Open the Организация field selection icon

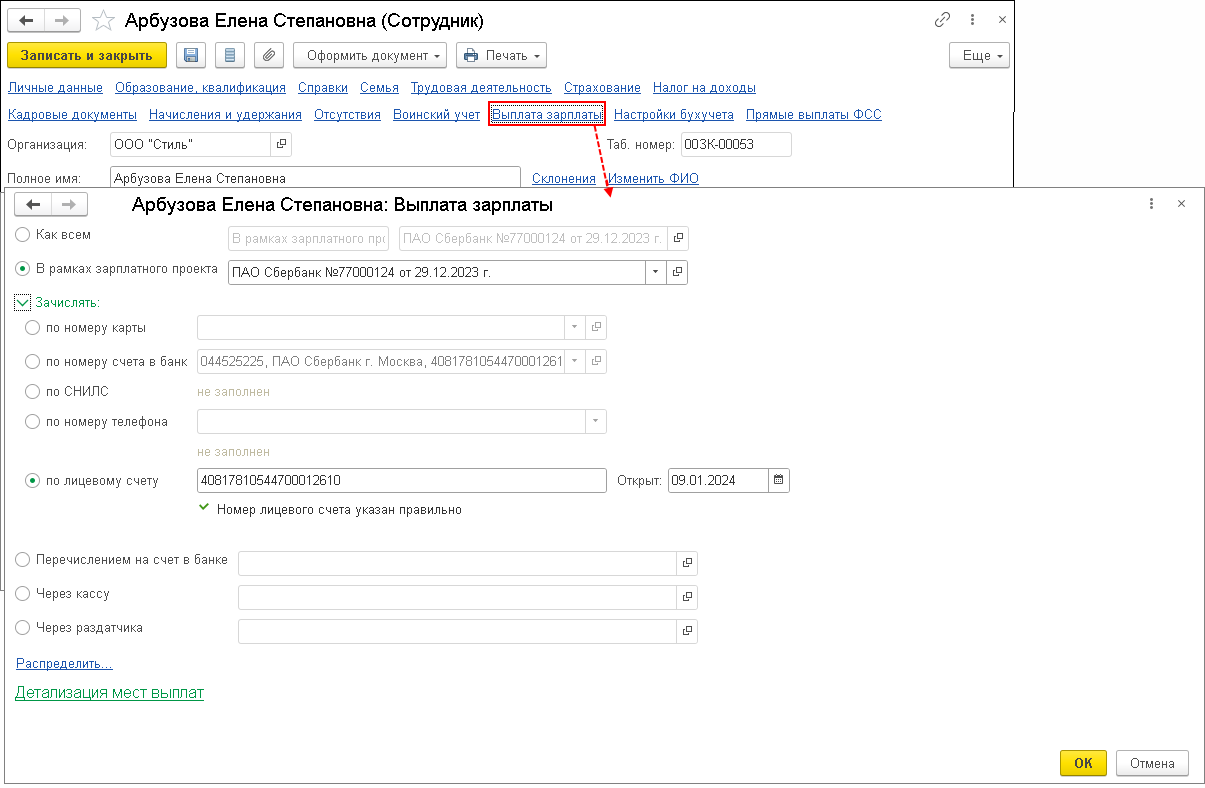click(x=281, y=145)
